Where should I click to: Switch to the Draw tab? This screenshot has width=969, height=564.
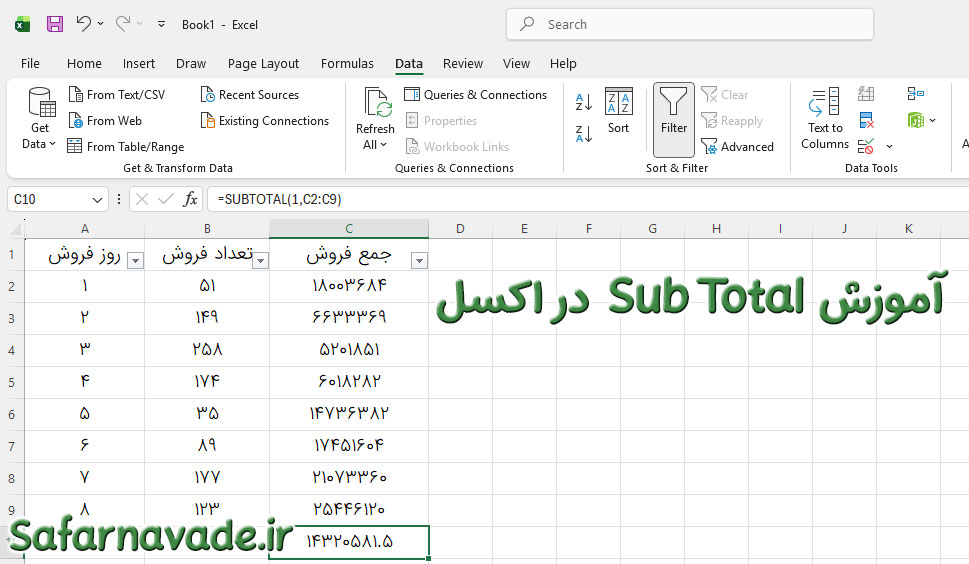(191, 64)
